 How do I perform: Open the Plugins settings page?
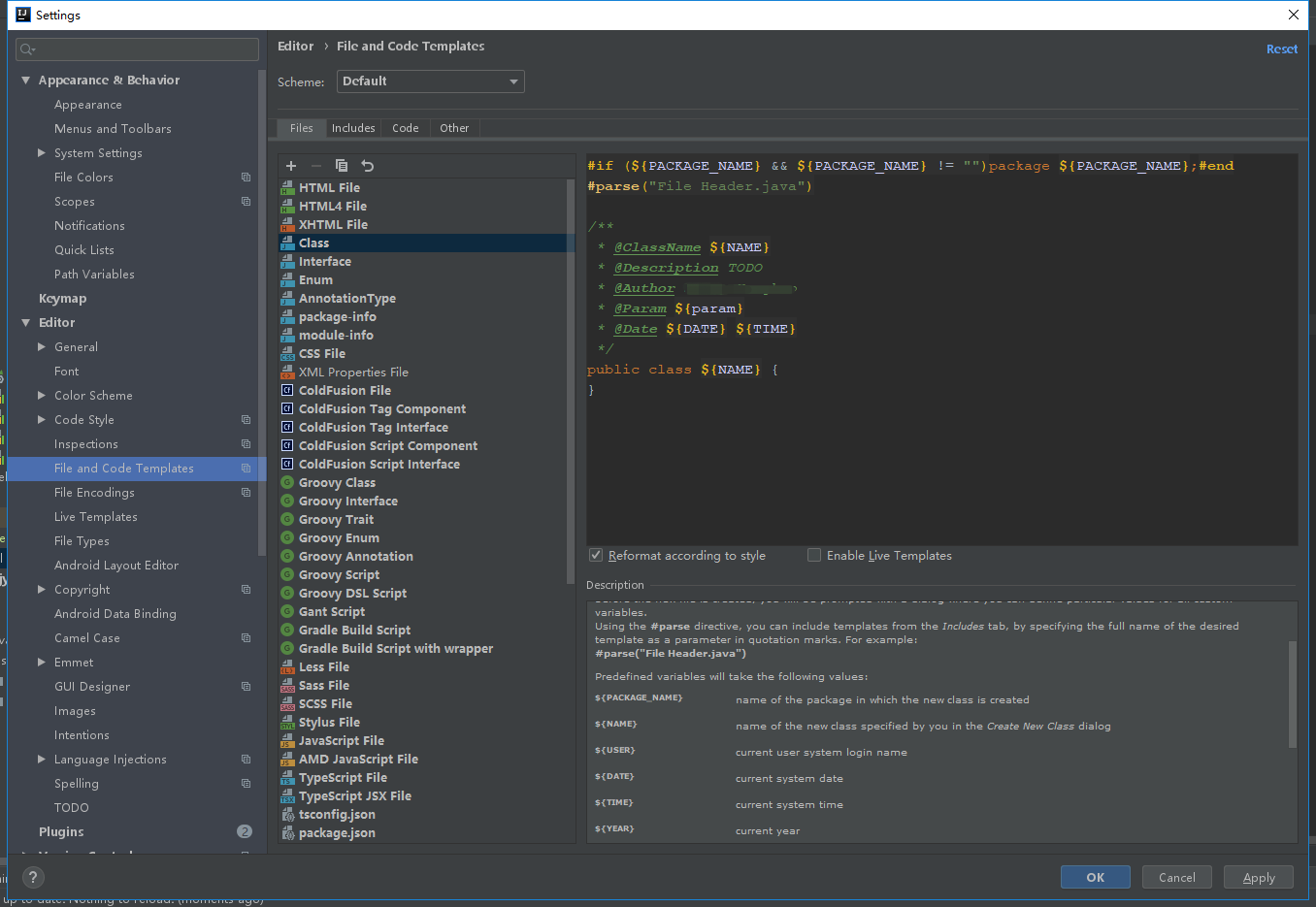(61, 832)
